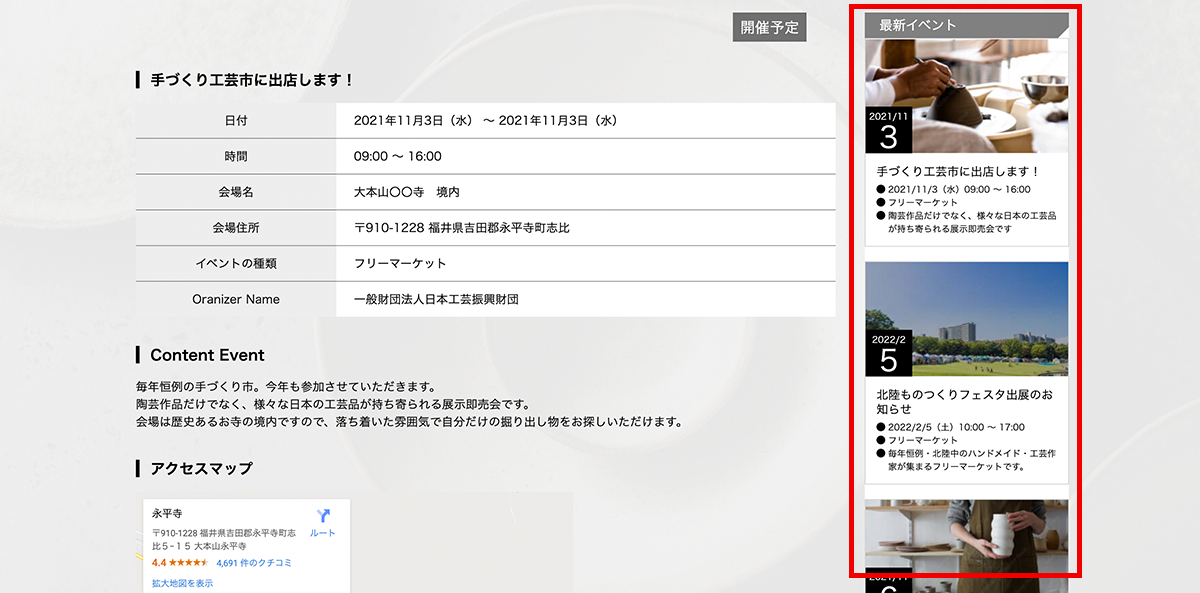Click the Content Event heading
The image size is (1200, 593).
[x=207, y=355]
